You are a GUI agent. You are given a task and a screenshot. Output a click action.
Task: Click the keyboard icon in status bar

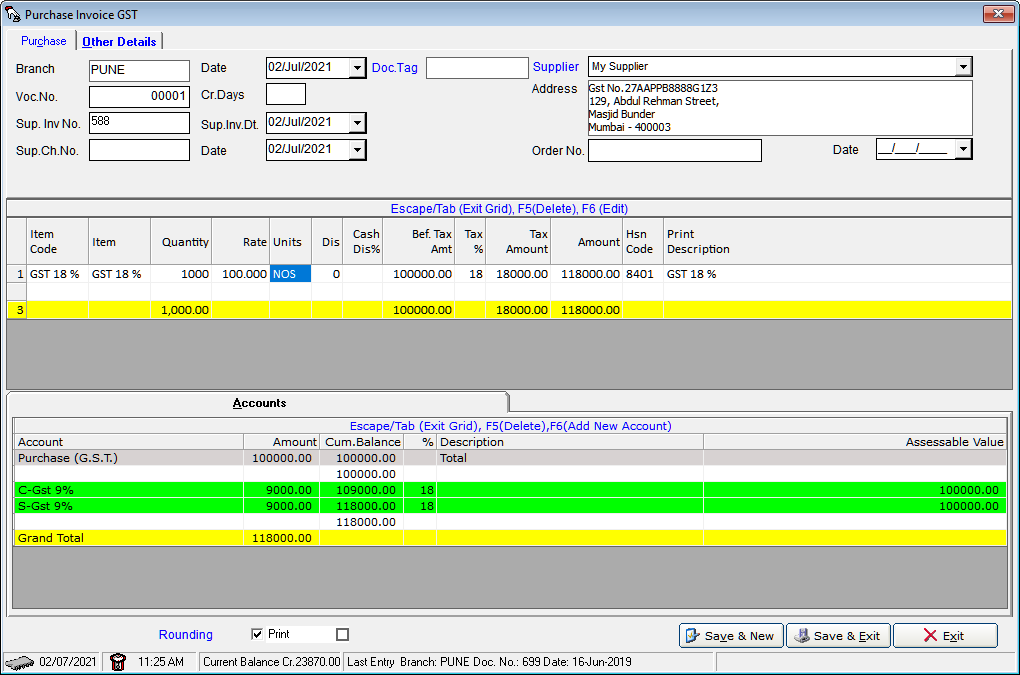coord(19,662)
